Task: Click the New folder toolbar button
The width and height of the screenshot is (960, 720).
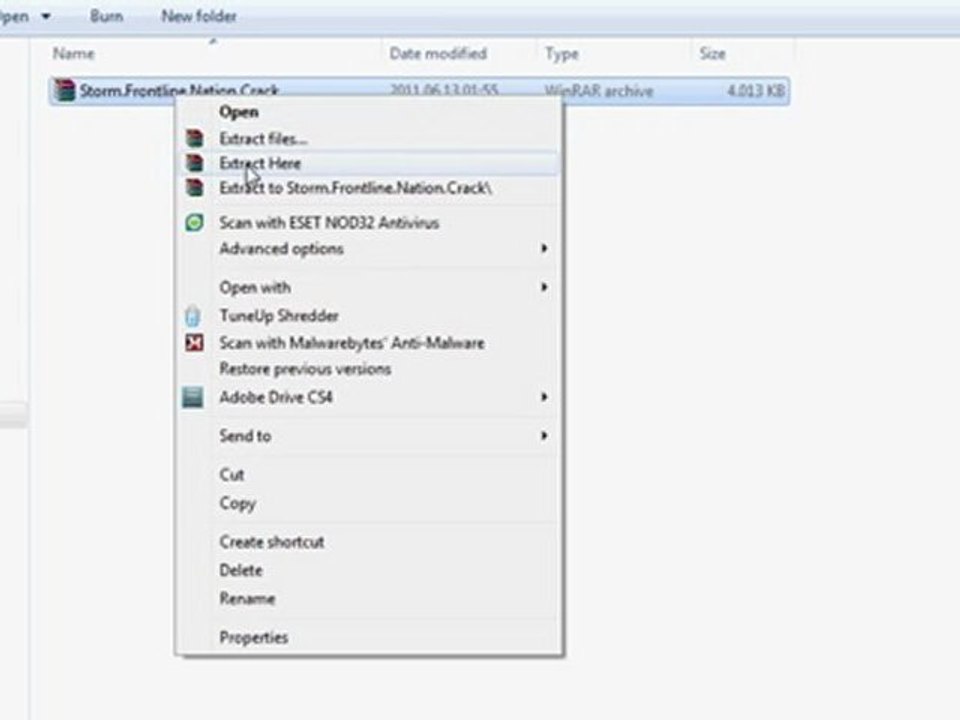Action: (x=199, y=16)
